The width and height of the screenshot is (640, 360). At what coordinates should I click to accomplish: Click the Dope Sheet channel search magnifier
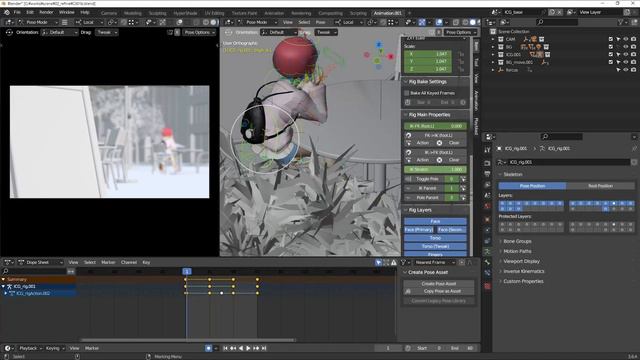6,271
